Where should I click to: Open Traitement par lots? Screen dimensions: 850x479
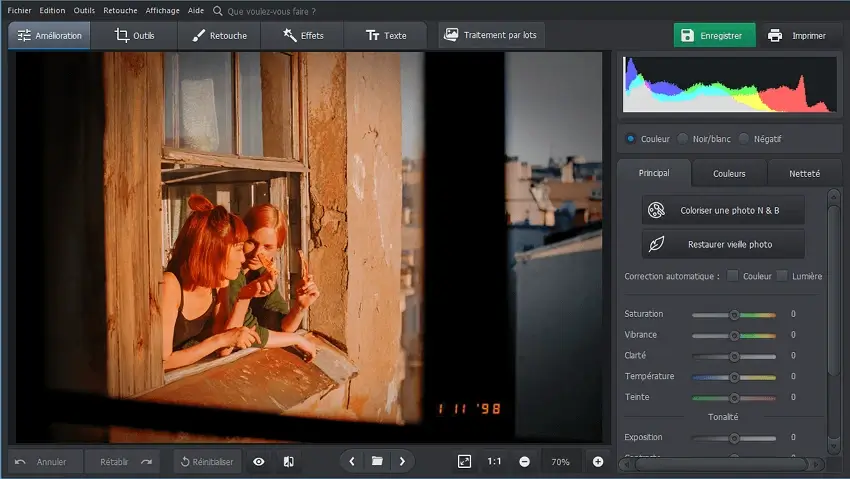(x=491, y=35)
